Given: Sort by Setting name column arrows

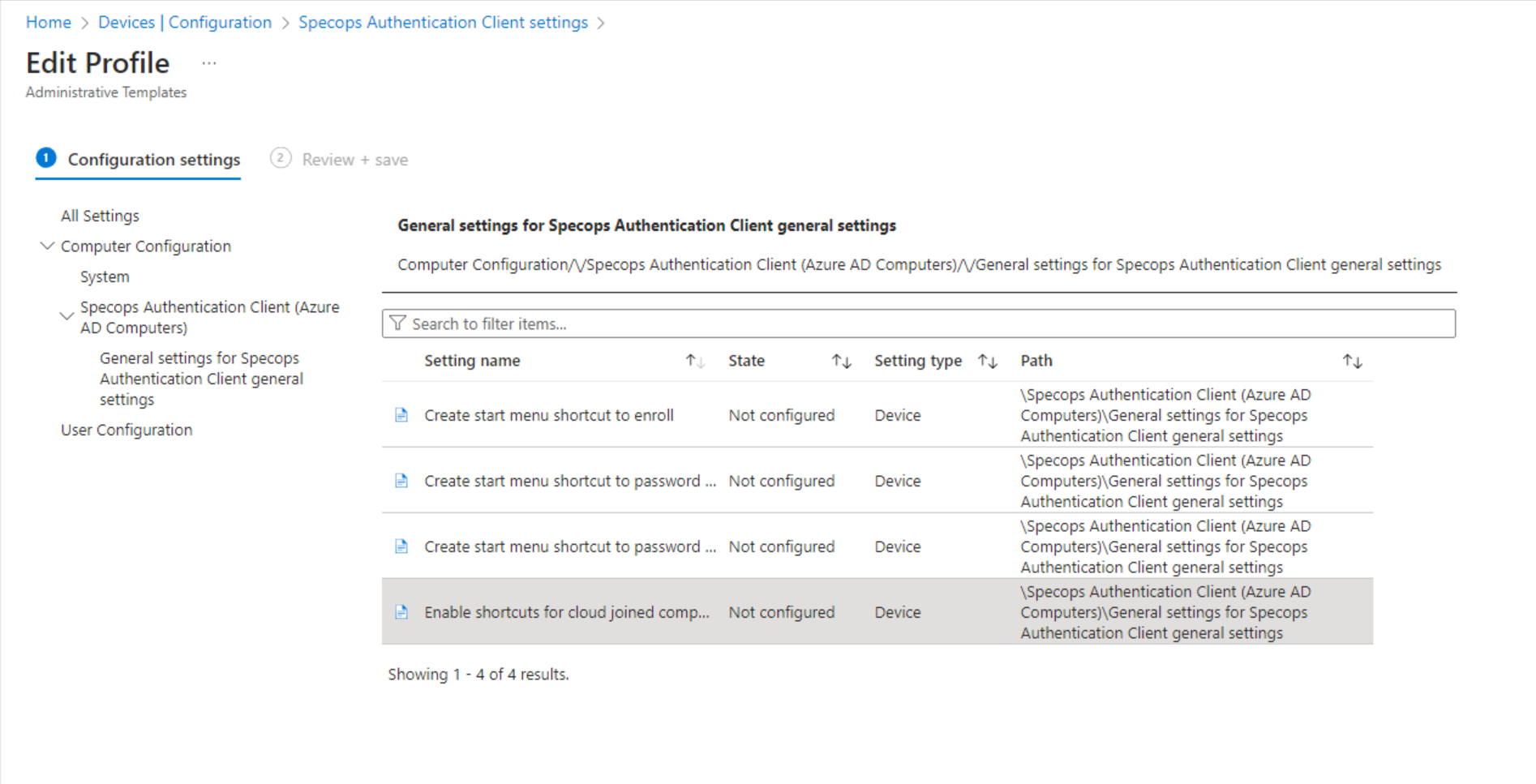Looking at the screenshot, I should tap(695, 361).
